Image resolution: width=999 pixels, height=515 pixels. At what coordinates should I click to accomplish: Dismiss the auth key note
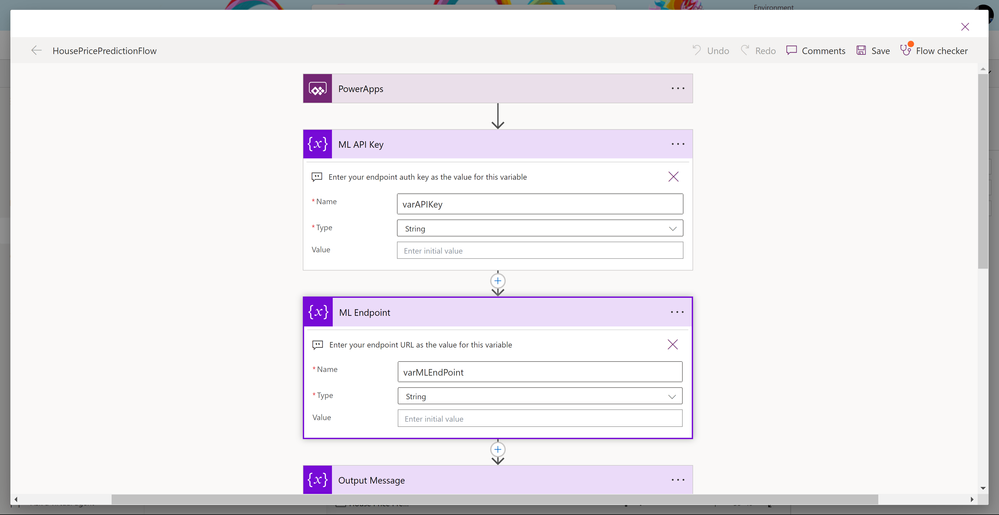click(x=673, y=177)
